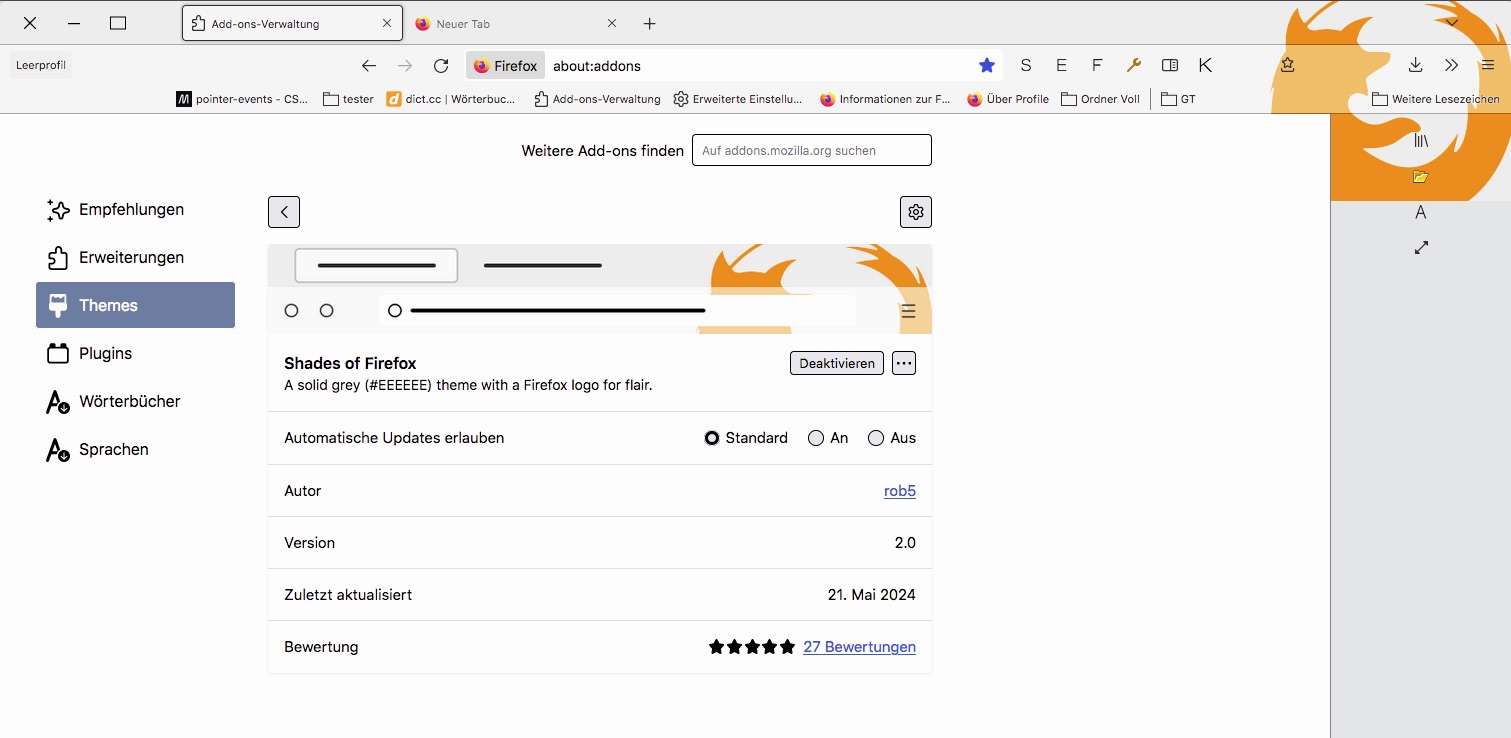Click the E toolbar button
Image resolution: width=1511 pixels, height=738 pixels.
click(x=1062, y=66)
